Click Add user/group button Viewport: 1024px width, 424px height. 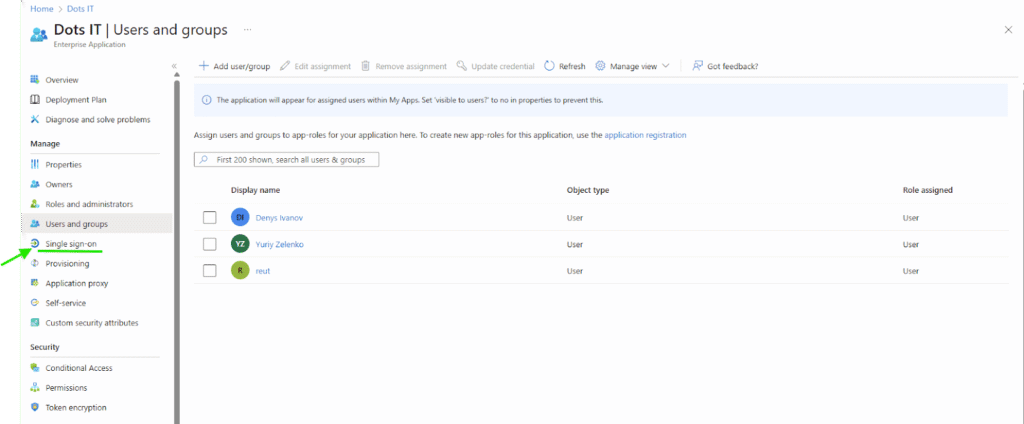coord(234,66)
